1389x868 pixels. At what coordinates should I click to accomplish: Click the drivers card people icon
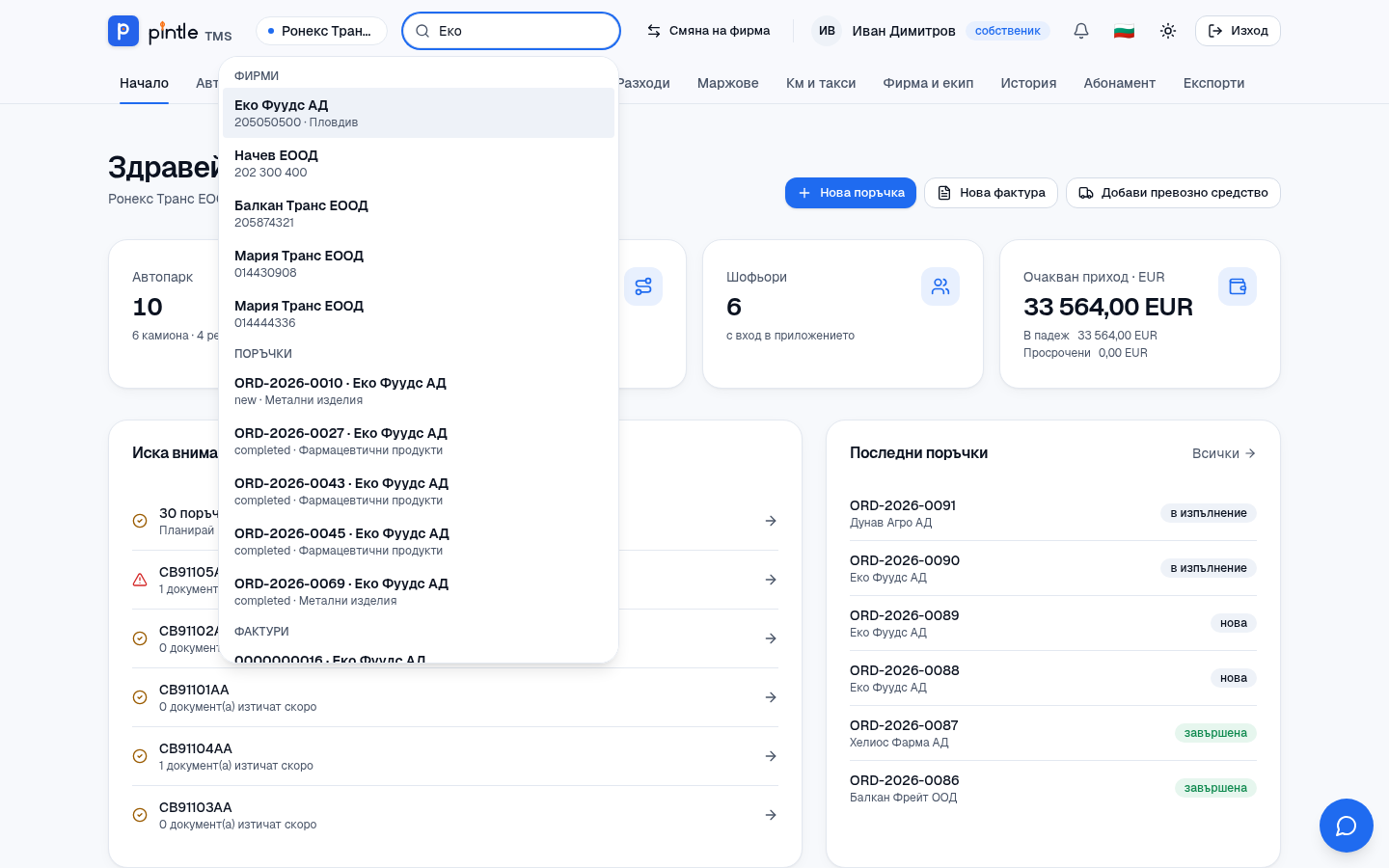pyautogui.click(x=940, y=286)
